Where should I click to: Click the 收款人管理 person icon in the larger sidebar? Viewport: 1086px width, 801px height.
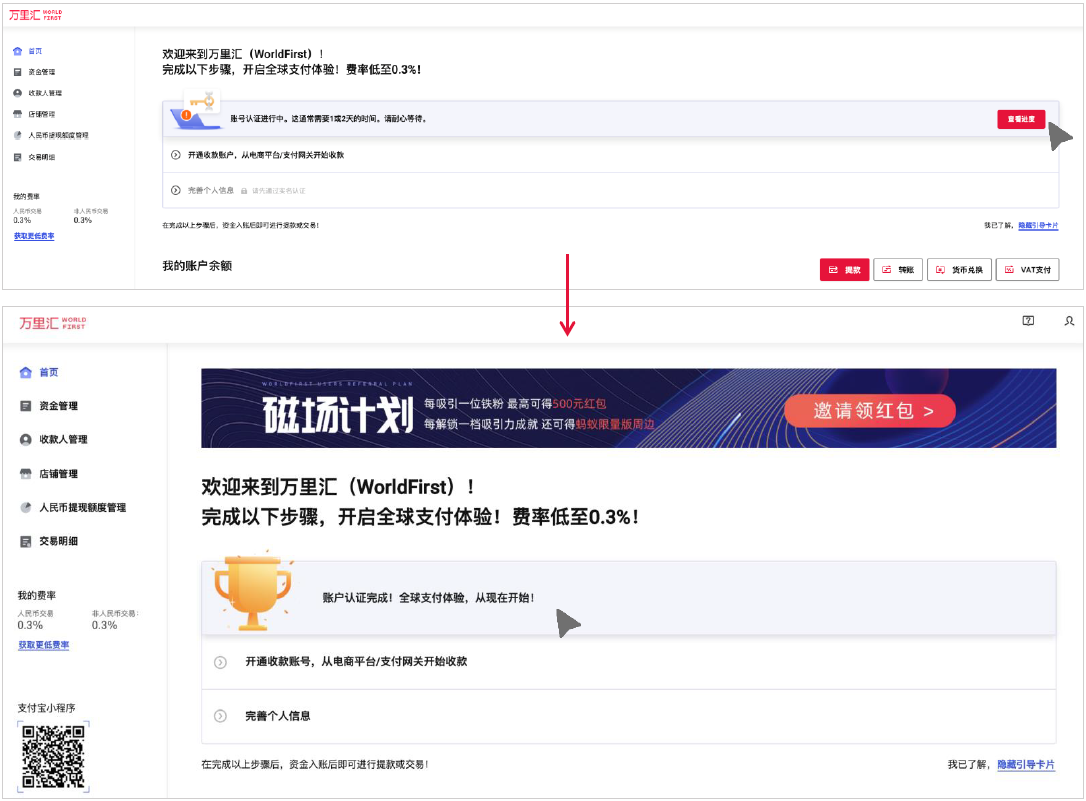coord(26,440)
